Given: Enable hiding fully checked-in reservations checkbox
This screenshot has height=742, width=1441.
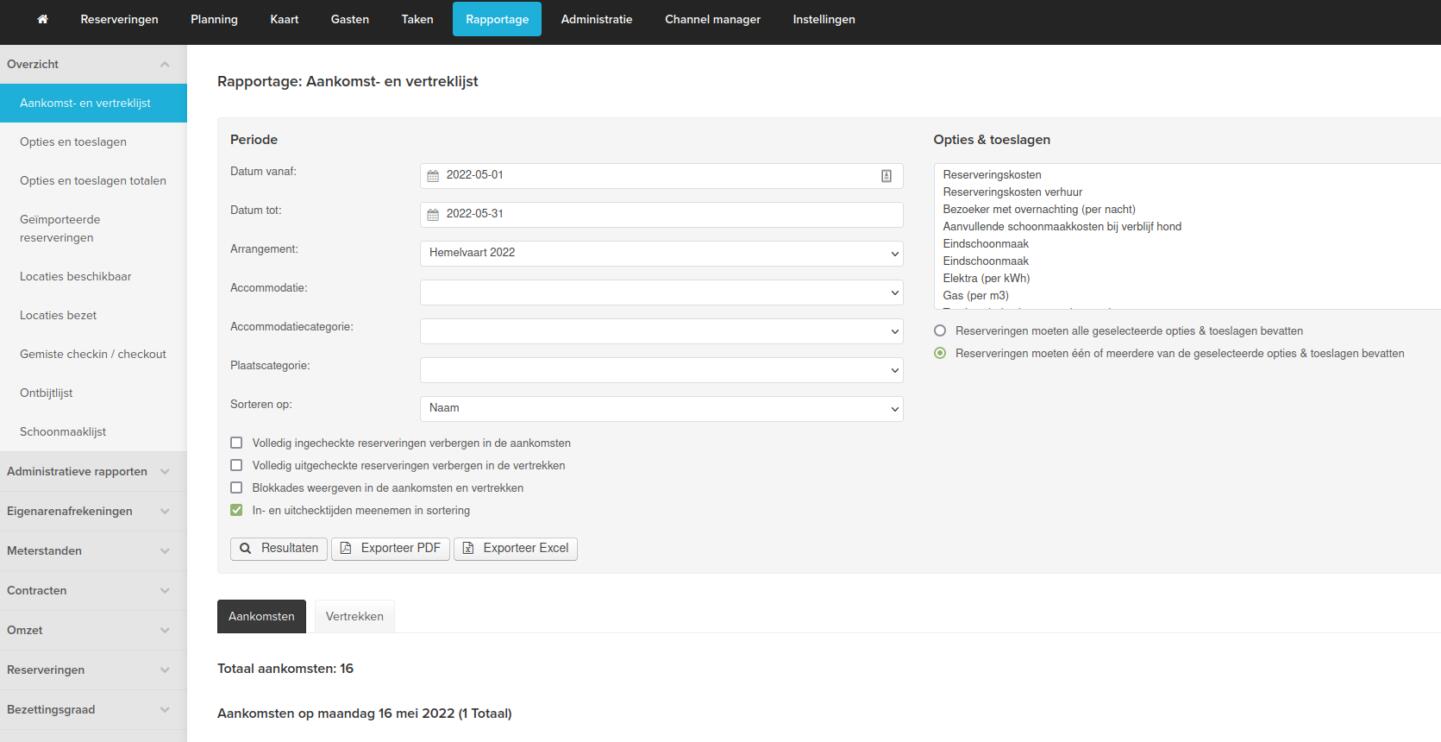Looking at the screenshot, I should pyautogui.click(x=237, y=442).
